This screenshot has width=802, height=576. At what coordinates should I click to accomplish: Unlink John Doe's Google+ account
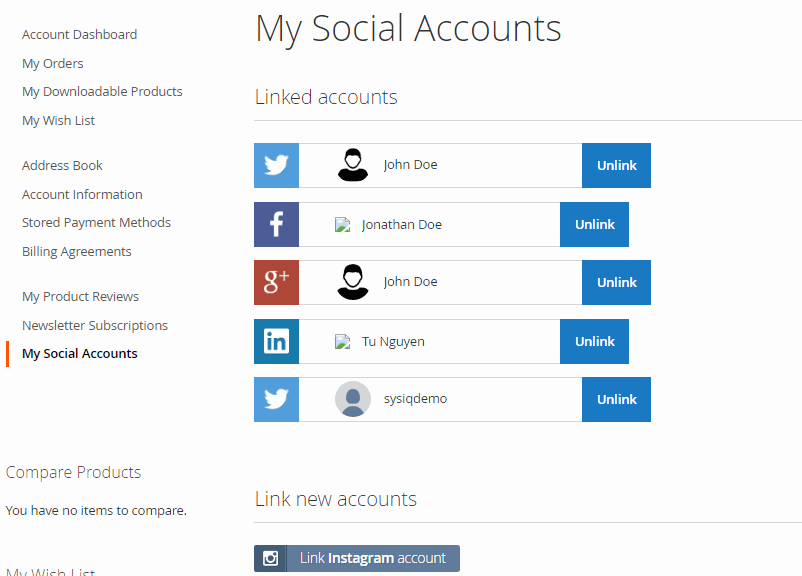pyautogui.click(x=616, y=282)
